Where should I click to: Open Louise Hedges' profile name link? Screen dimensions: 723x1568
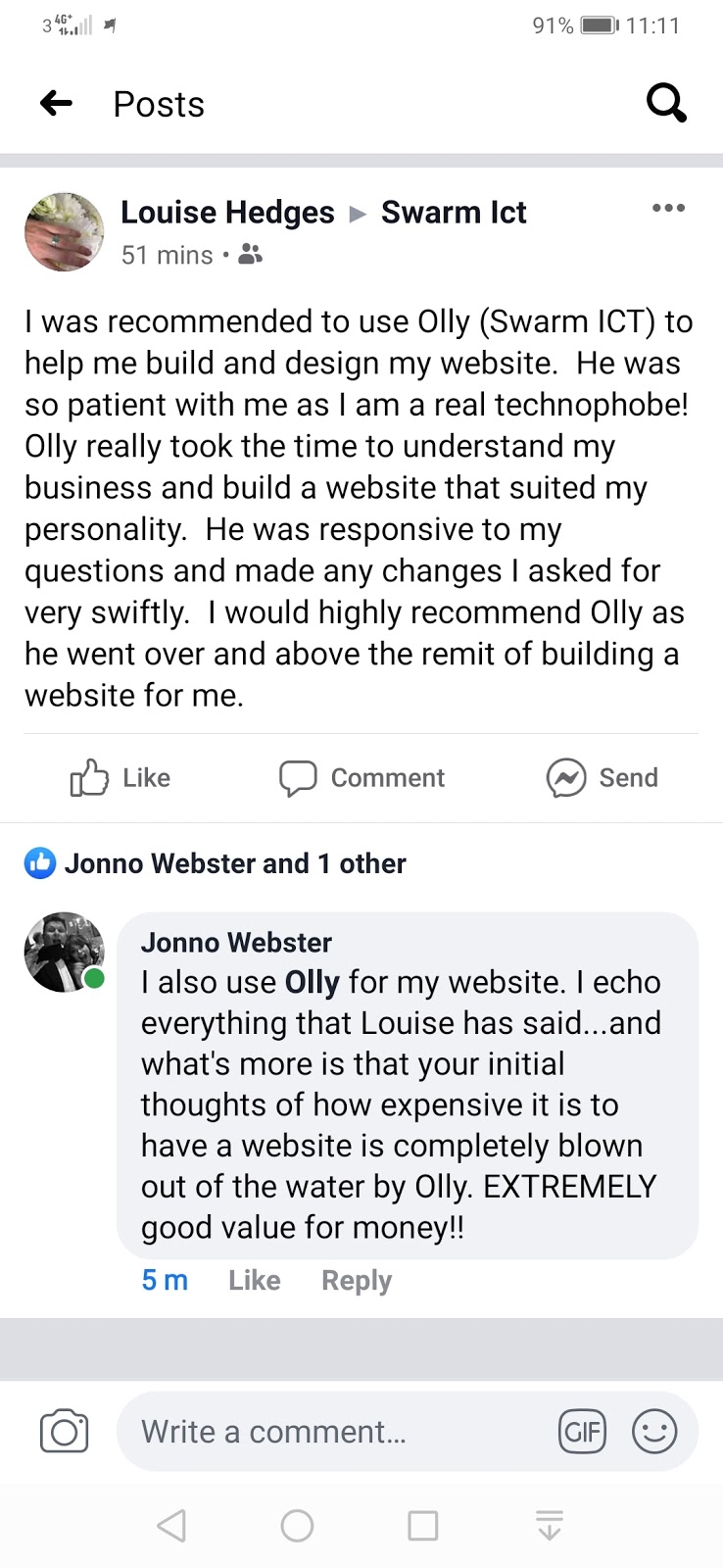(227, 212)
